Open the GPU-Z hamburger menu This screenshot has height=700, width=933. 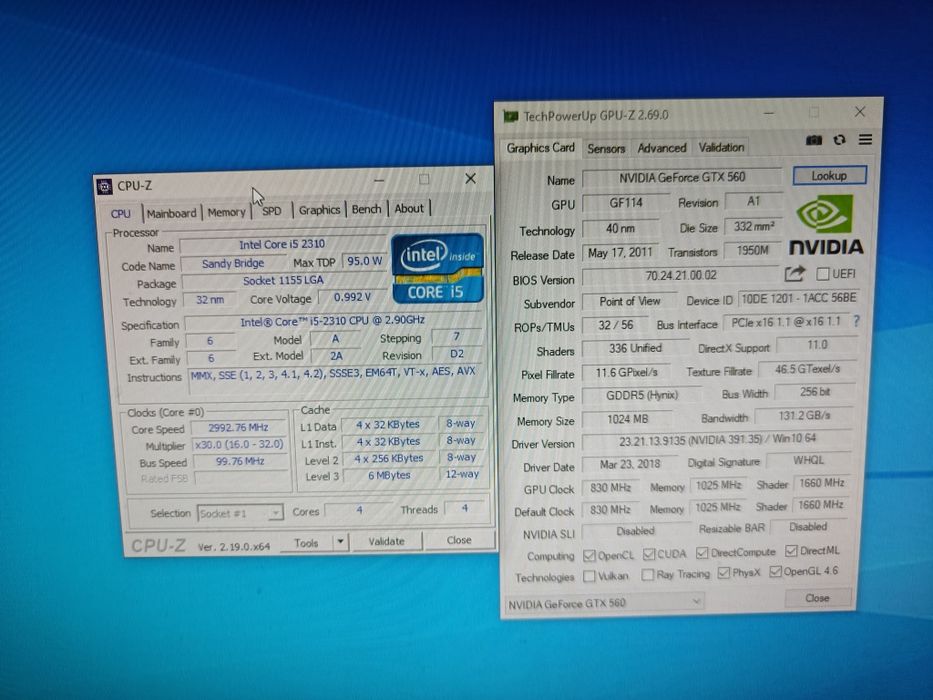point(865,139)
